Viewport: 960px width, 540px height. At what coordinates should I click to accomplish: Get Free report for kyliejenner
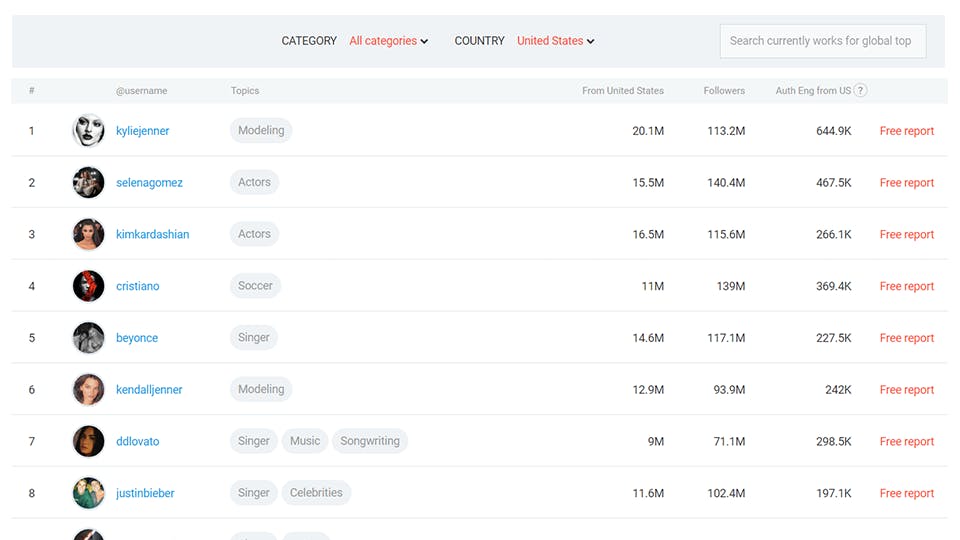(907, 131)
